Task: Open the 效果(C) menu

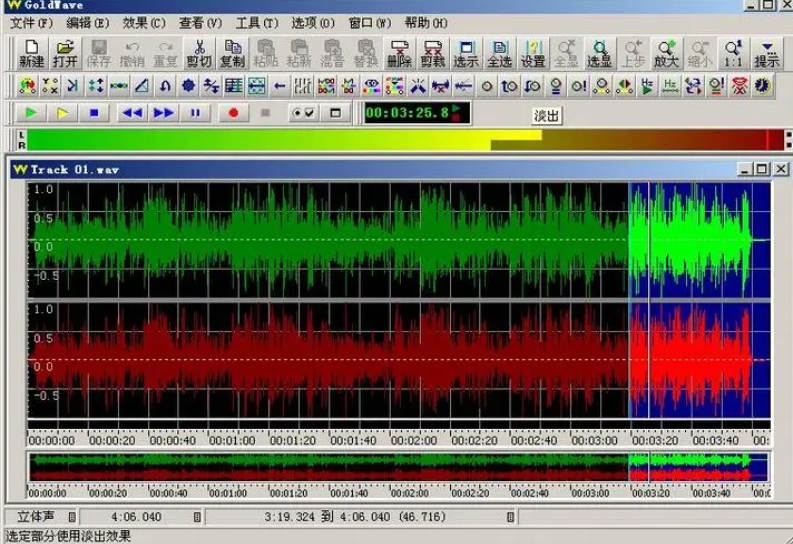Action: tap(144, 23)
